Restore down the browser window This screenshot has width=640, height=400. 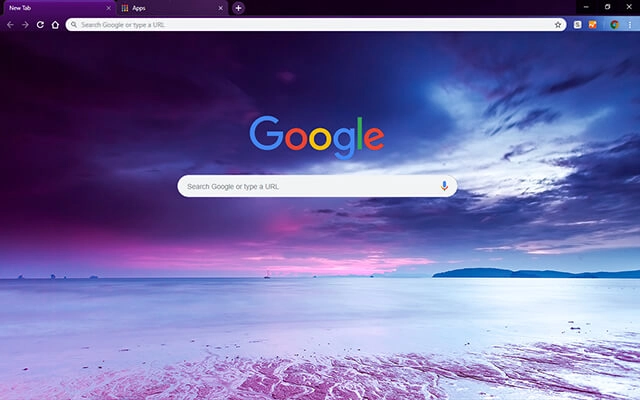[x=607, y=7]
